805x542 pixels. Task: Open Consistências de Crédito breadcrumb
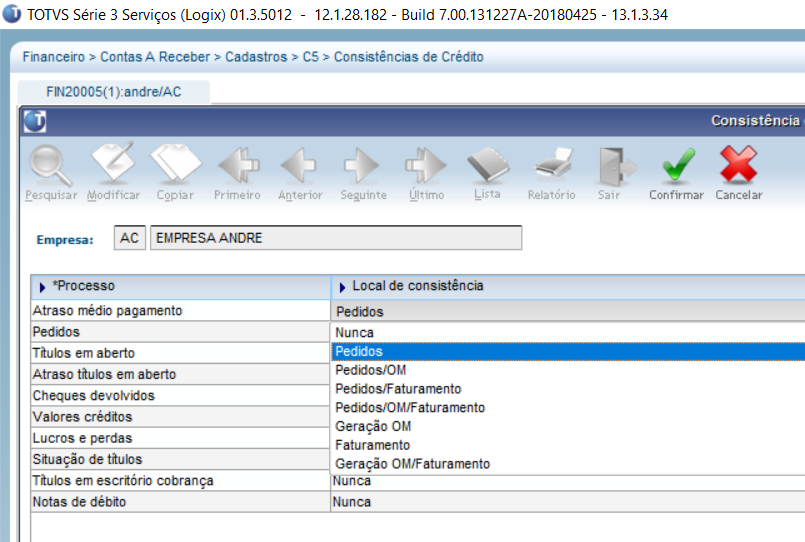[409, 56]
